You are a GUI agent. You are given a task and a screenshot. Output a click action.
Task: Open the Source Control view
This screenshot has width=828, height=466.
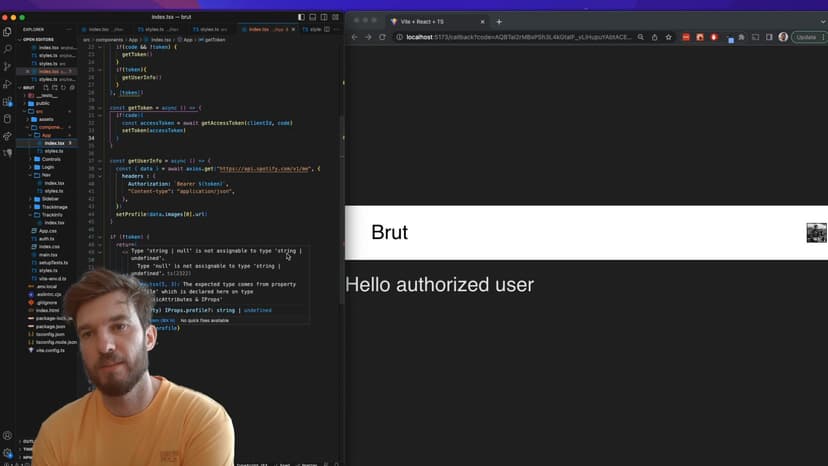[x=8, y=67]
